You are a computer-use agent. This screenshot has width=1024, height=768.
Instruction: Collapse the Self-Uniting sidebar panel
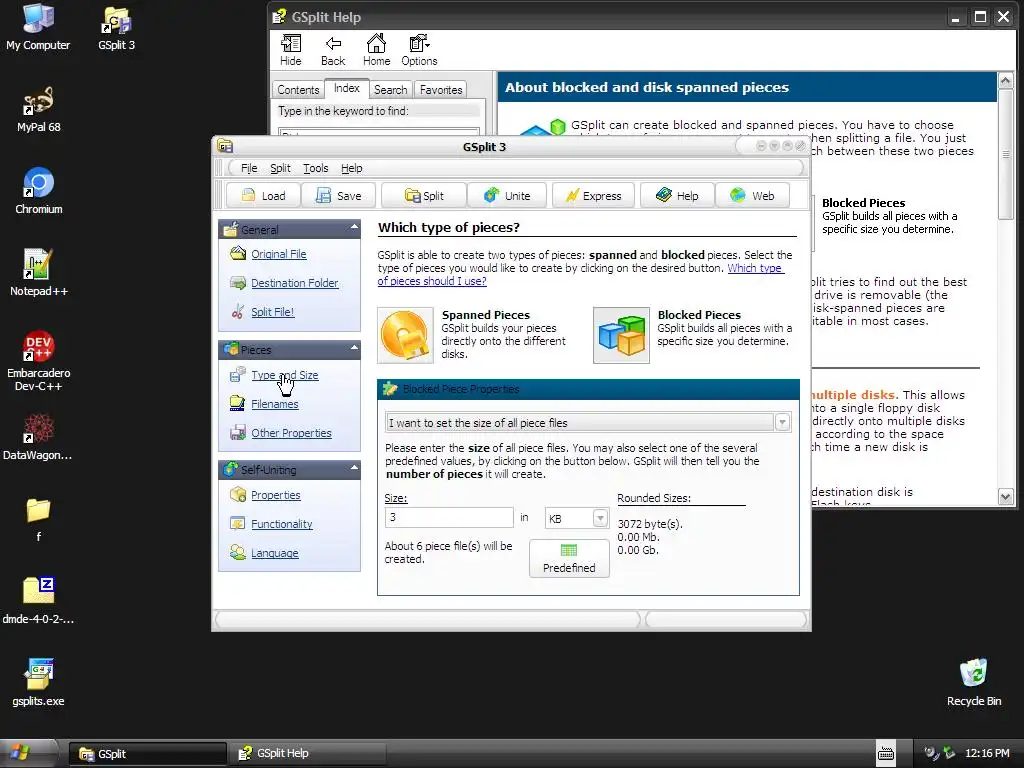click(354, 468)
